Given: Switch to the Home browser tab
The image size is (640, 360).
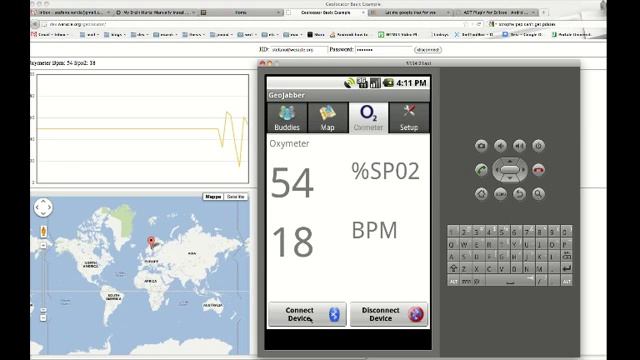Looking at the screenshot, I should click(242, 13).
